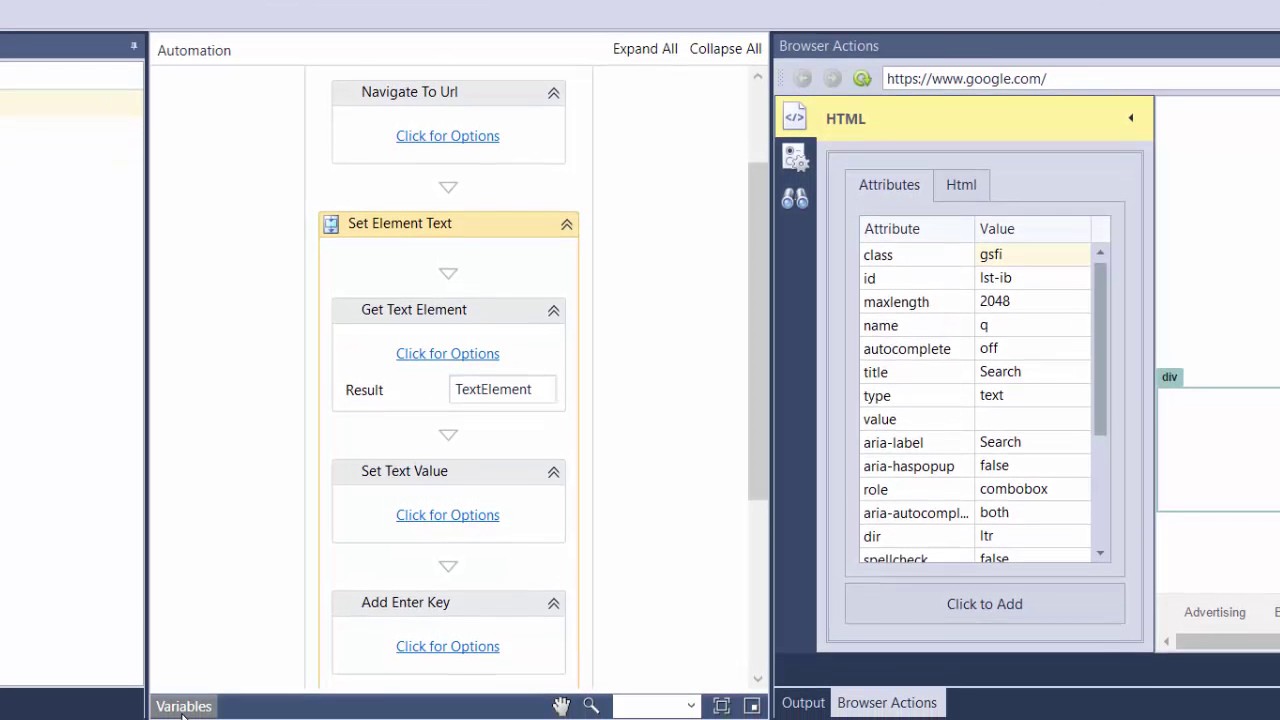Click options link under Set Text Value
This screenshot has width=1280, height=720.
click(447, 515)
